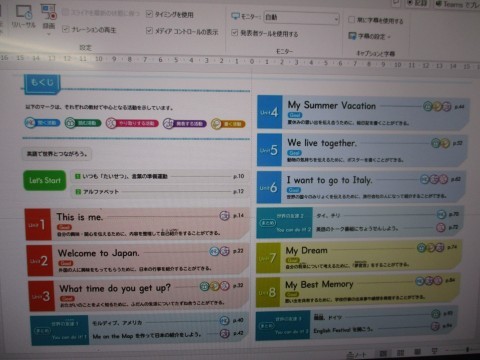The width and height of the screenshot is (480, 360).
Task: Open the 字幕の設定 subtitle settings menu
Action: pos(369,36)
